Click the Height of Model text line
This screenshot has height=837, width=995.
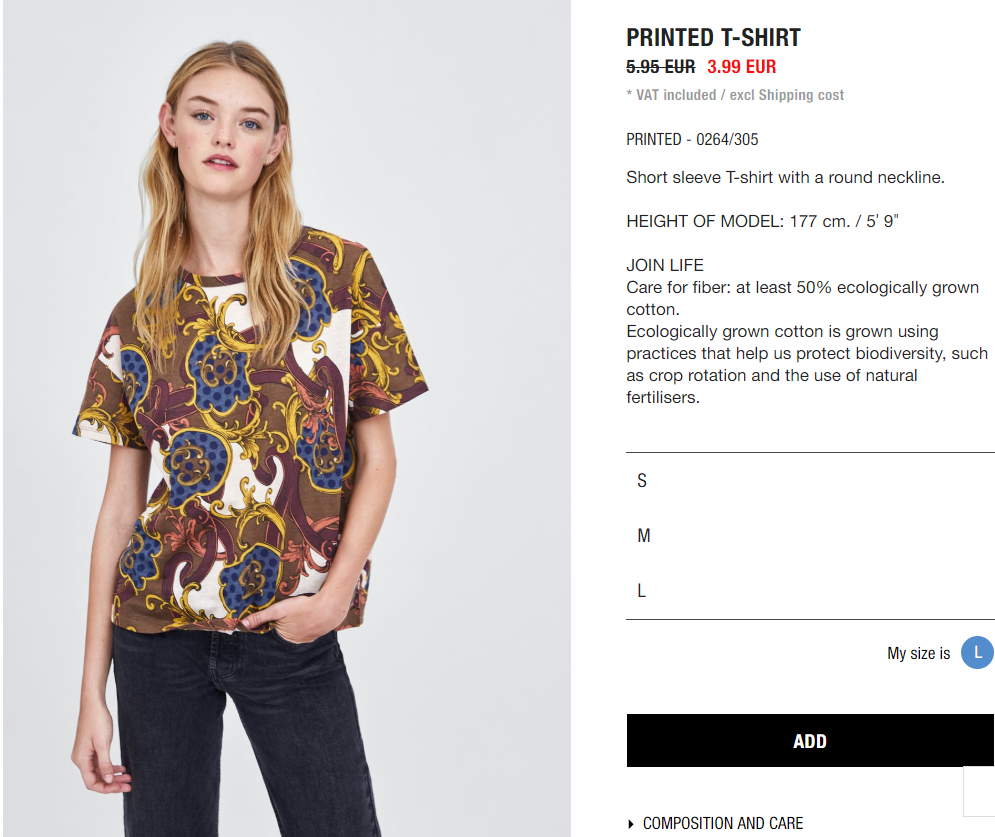(762, 221)
